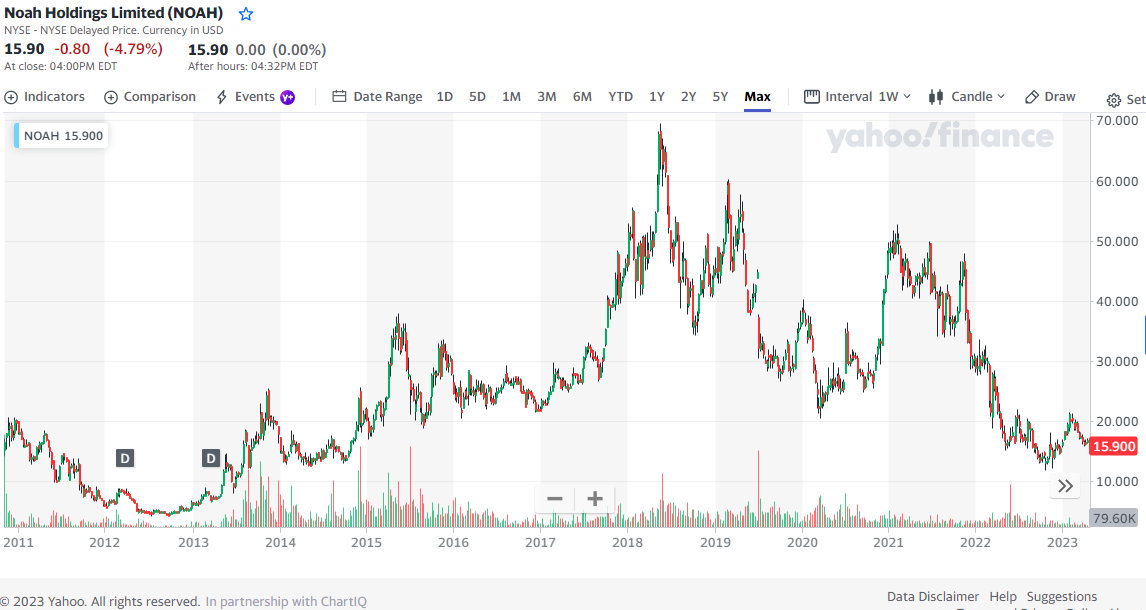Click the Draw pencil icon
The width and height of the screenshot is (1146, 610).
click(x=1031, y=96)
